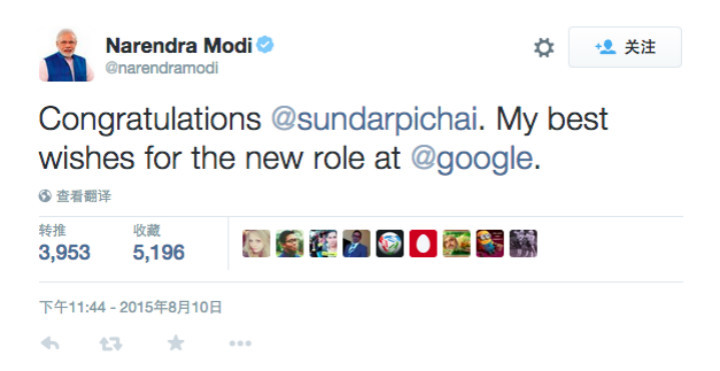This screenshot has height=371, width=720.
Task: Click the blonde woman avatar thumbnail
Action: 256,243
